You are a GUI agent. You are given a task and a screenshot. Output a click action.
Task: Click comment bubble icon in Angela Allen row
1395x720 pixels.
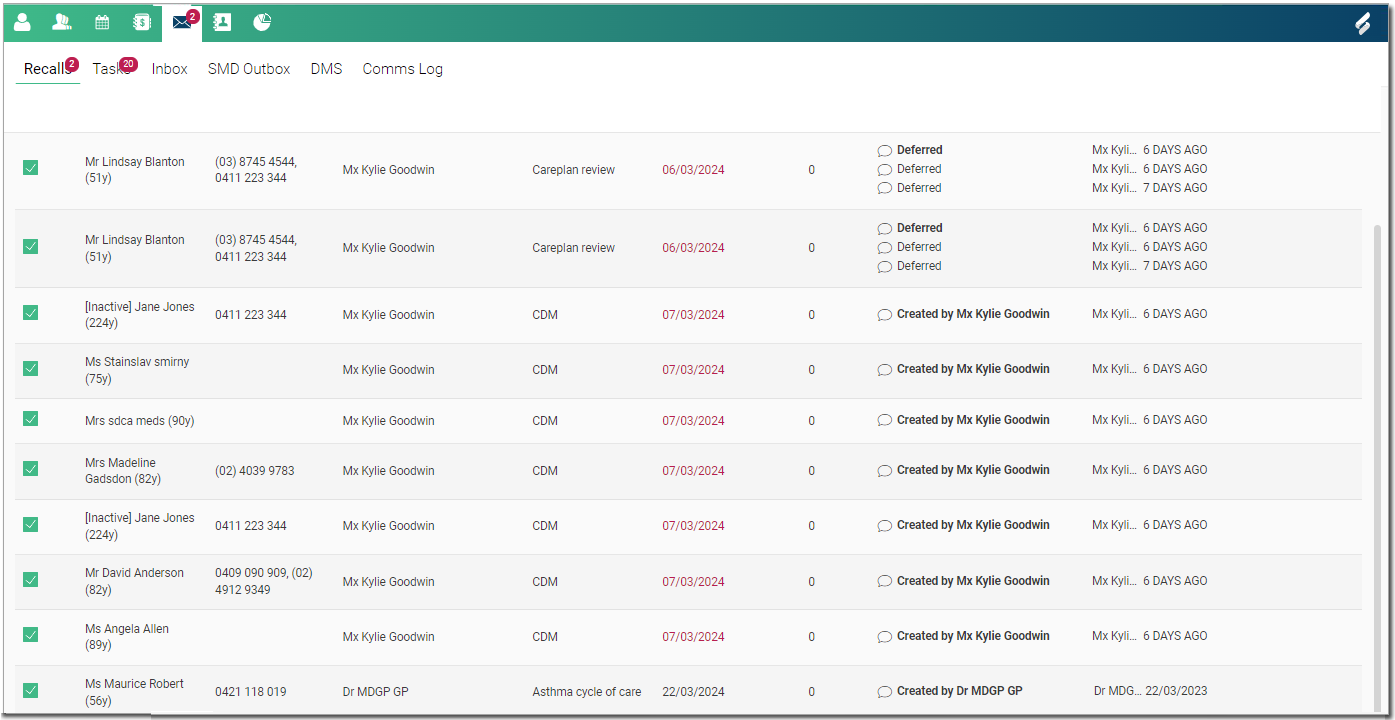tap(884, 637)
